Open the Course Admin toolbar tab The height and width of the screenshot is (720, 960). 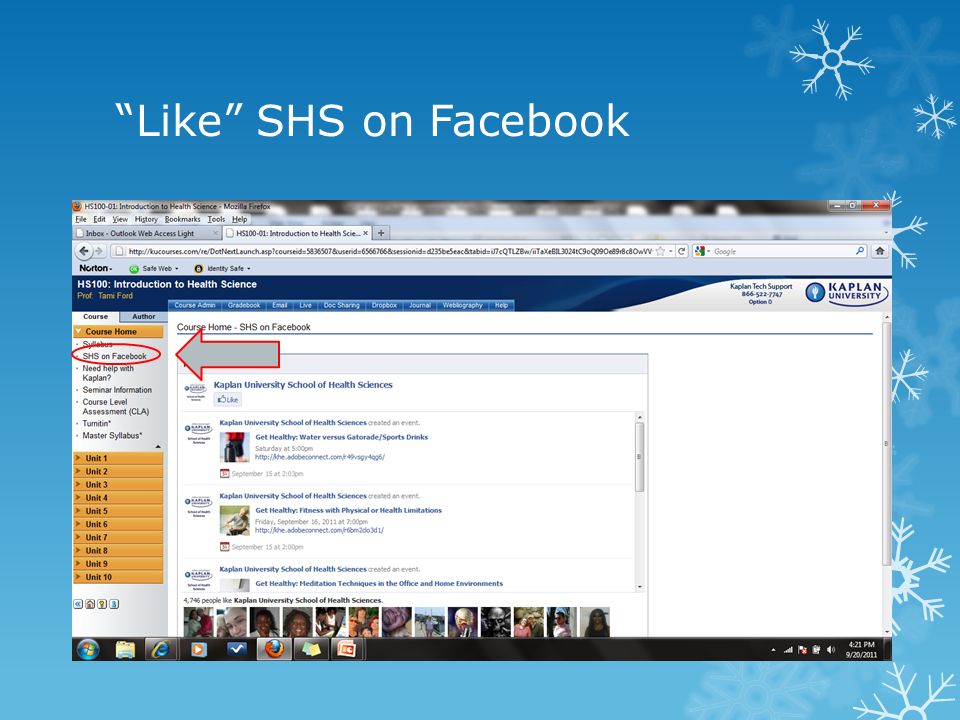tap(195, 305)
